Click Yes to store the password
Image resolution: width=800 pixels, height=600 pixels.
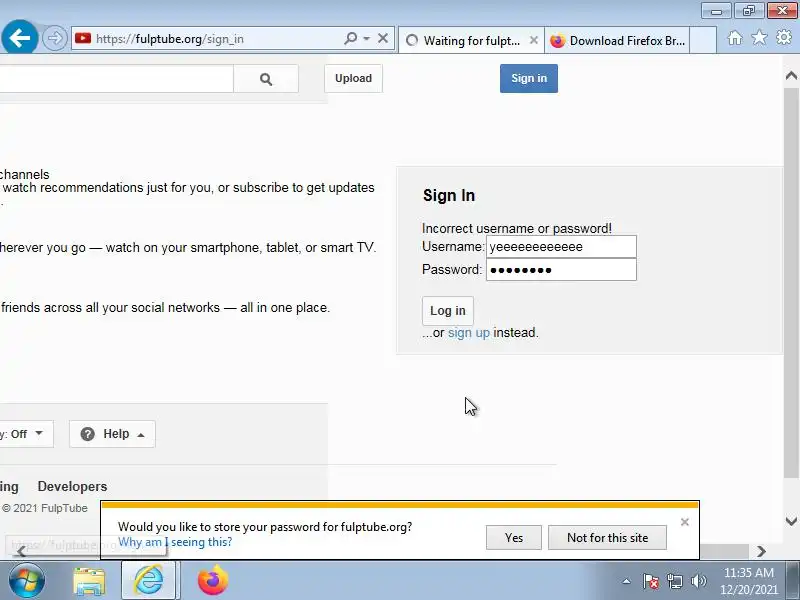click(513, 538)
